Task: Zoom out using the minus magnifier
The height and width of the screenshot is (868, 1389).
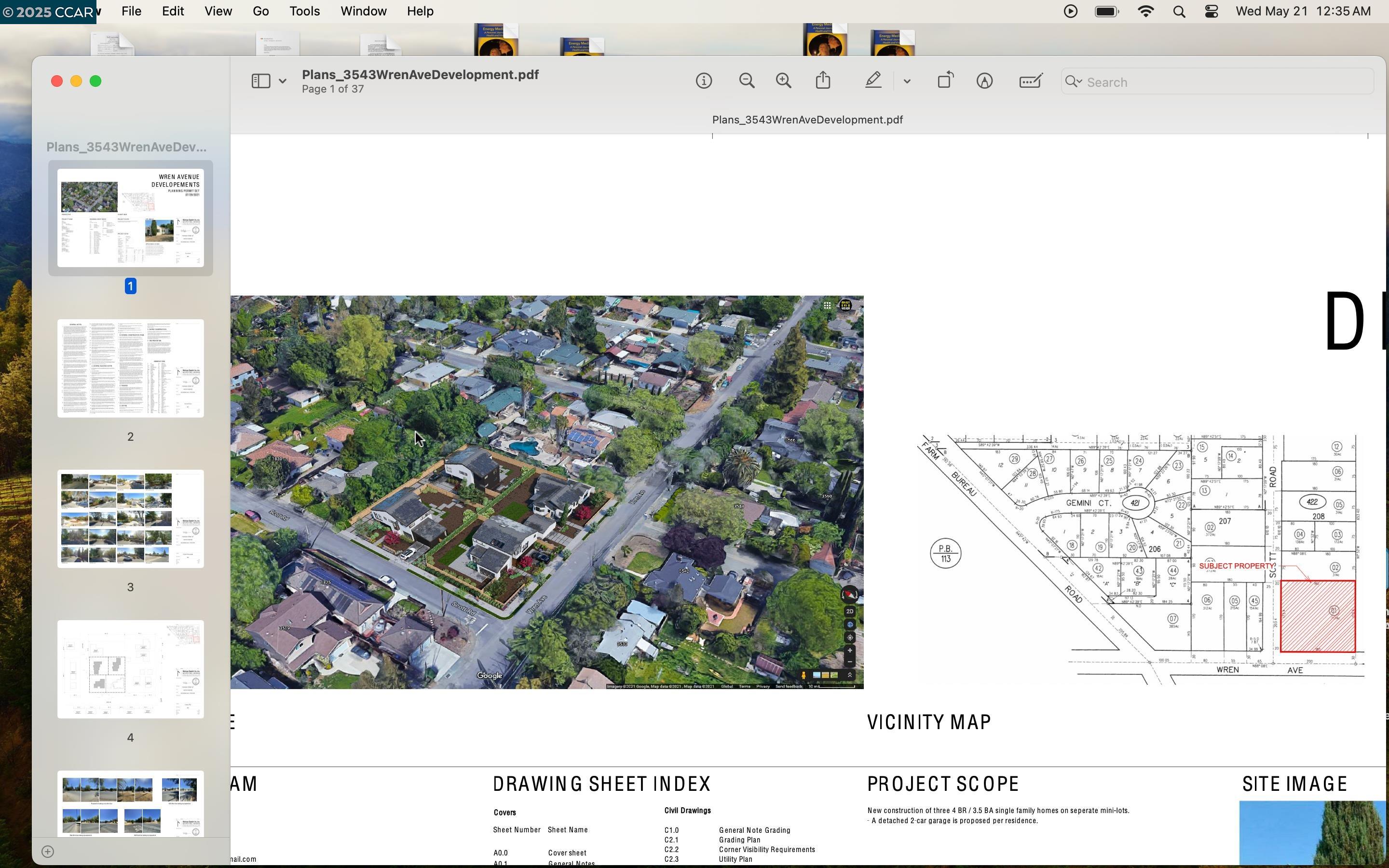Action: (746, 81)
